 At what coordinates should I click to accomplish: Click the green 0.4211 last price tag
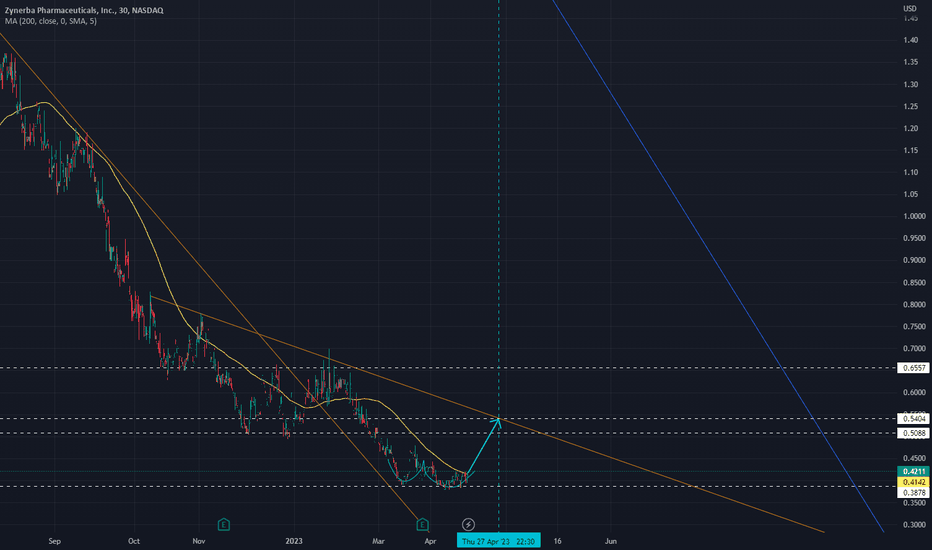click(x=914, y=472)
